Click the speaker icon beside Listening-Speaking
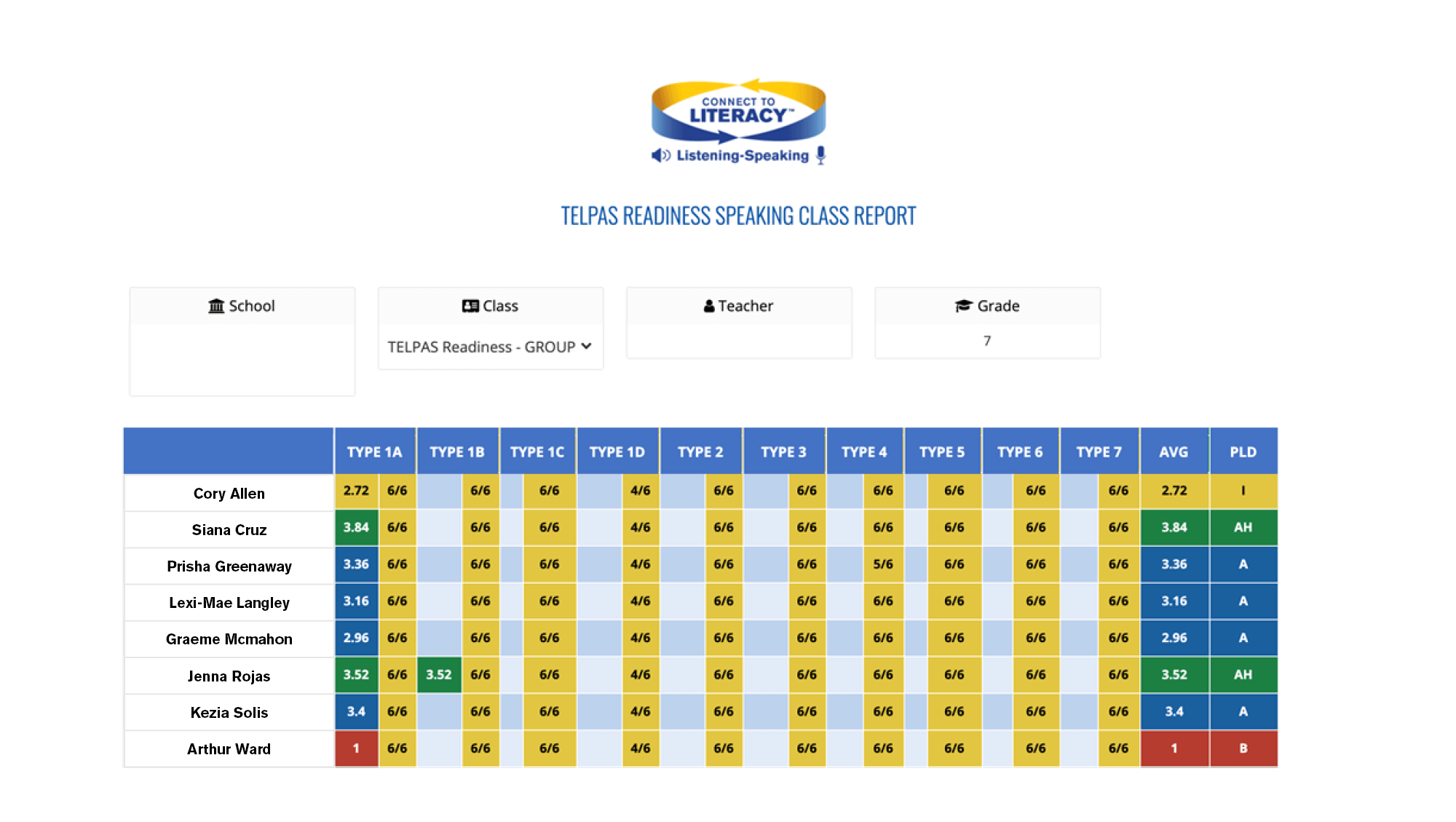 point(661,155)
